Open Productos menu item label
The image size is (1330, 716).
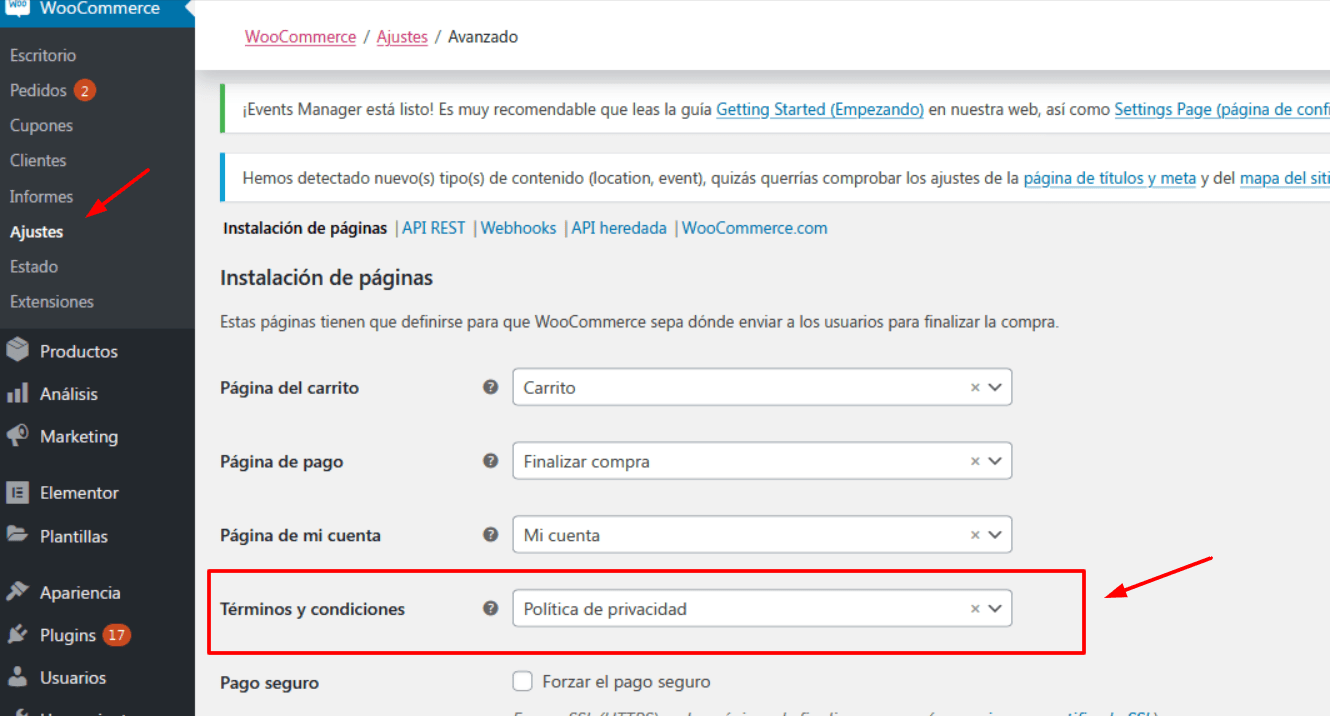(79, 351)
